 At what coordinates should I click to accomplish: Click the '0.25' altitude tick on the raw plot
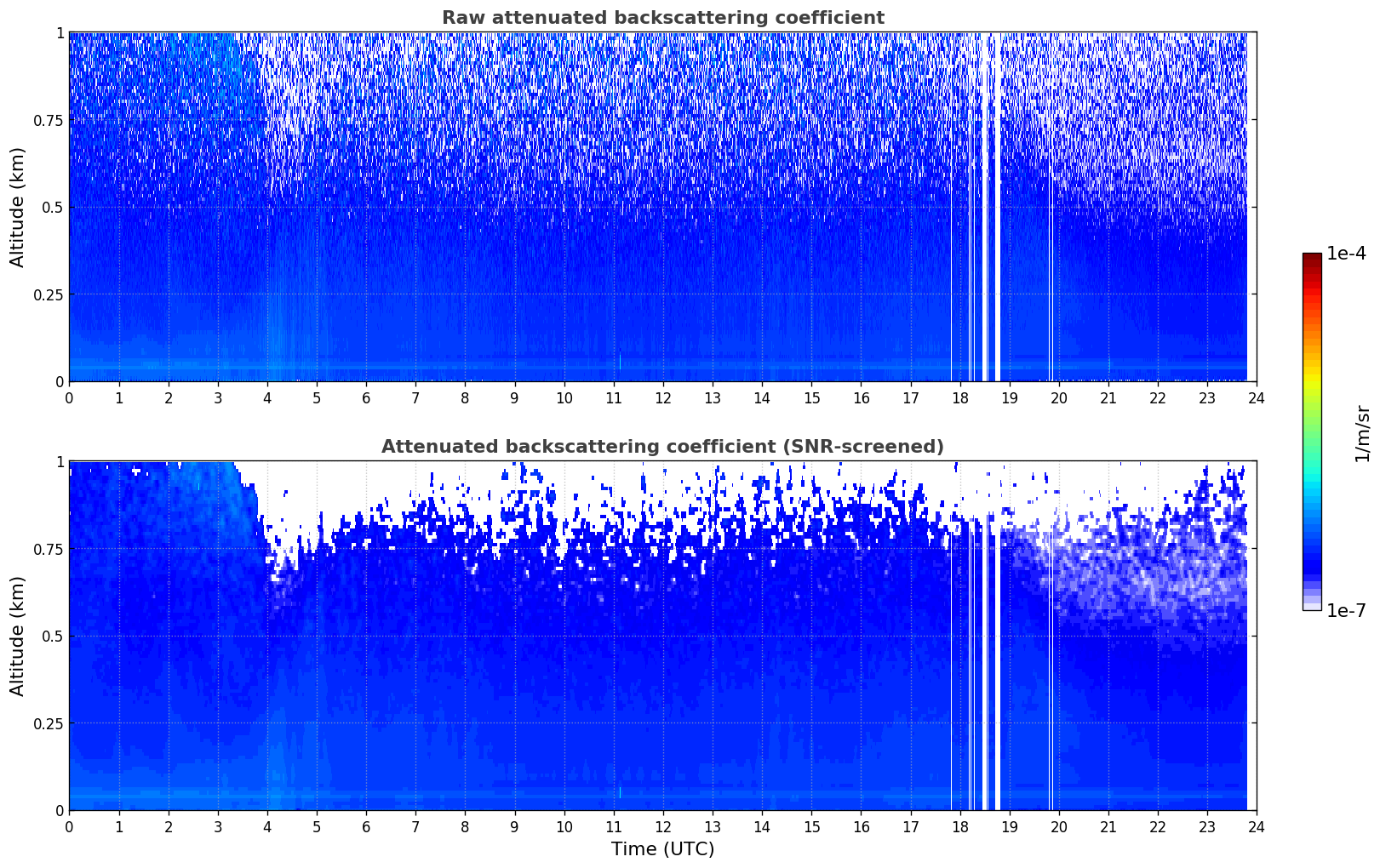(x=49, y=294)
